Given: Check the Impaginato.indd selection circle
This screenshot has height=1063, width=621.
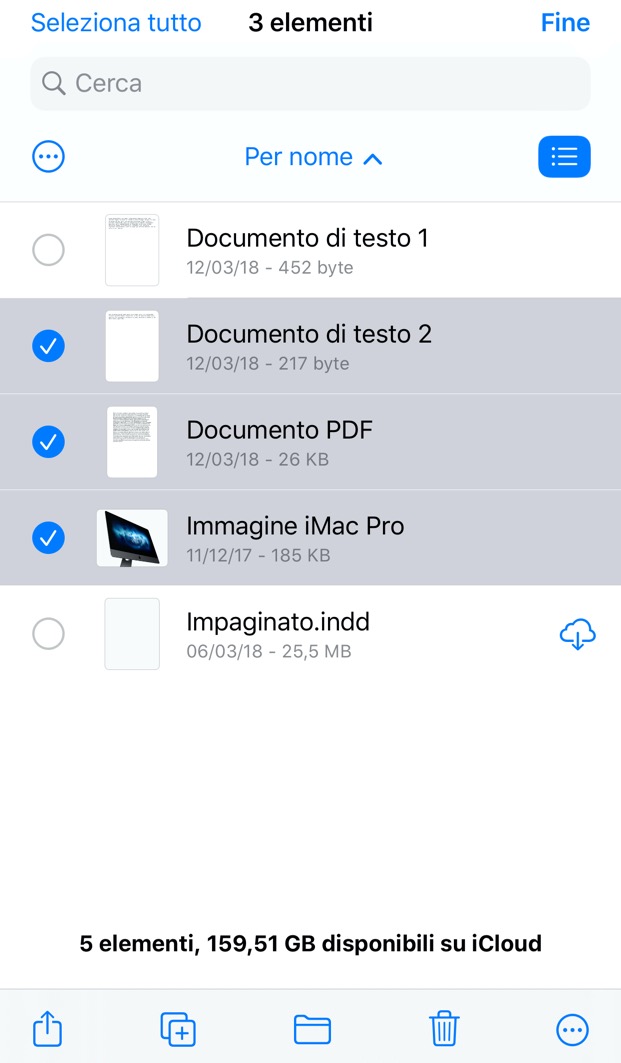Looking at the screenshot, I should click(48, 634).
